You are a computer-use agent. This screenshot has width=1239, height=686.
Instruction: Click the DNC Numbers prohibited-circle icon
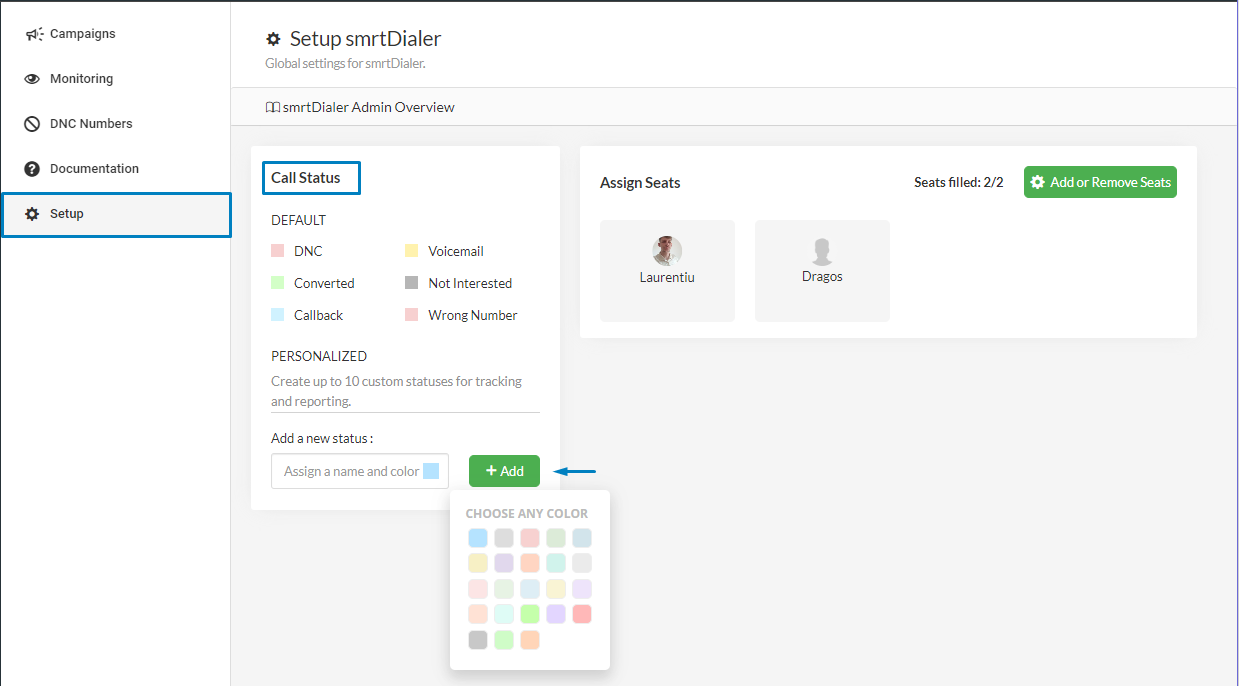(x=32, y=124)
